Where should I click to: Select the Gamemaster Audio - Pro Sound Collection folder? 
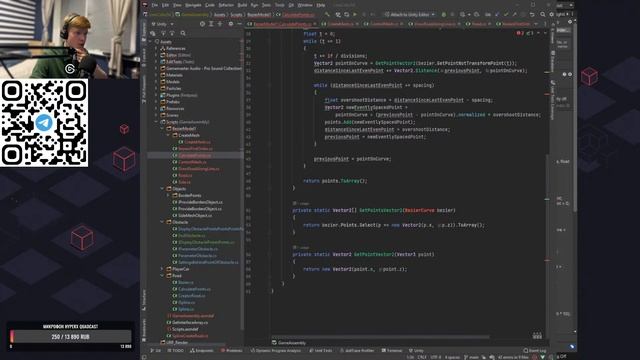click(200, 69)
